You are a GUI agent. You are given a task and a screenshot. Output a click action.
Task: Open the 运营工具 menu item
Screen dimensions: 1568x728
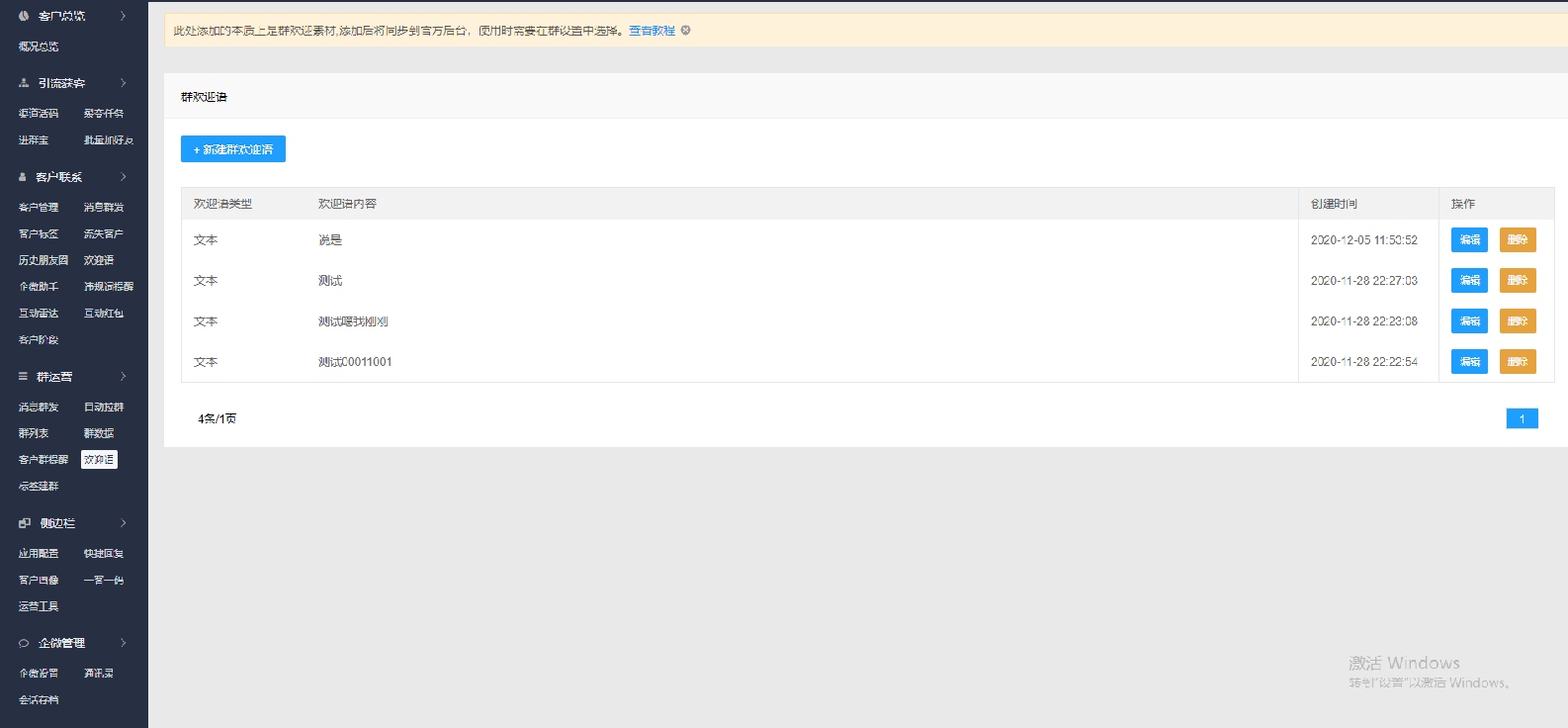pyautogui.click(x=39, y=606)
